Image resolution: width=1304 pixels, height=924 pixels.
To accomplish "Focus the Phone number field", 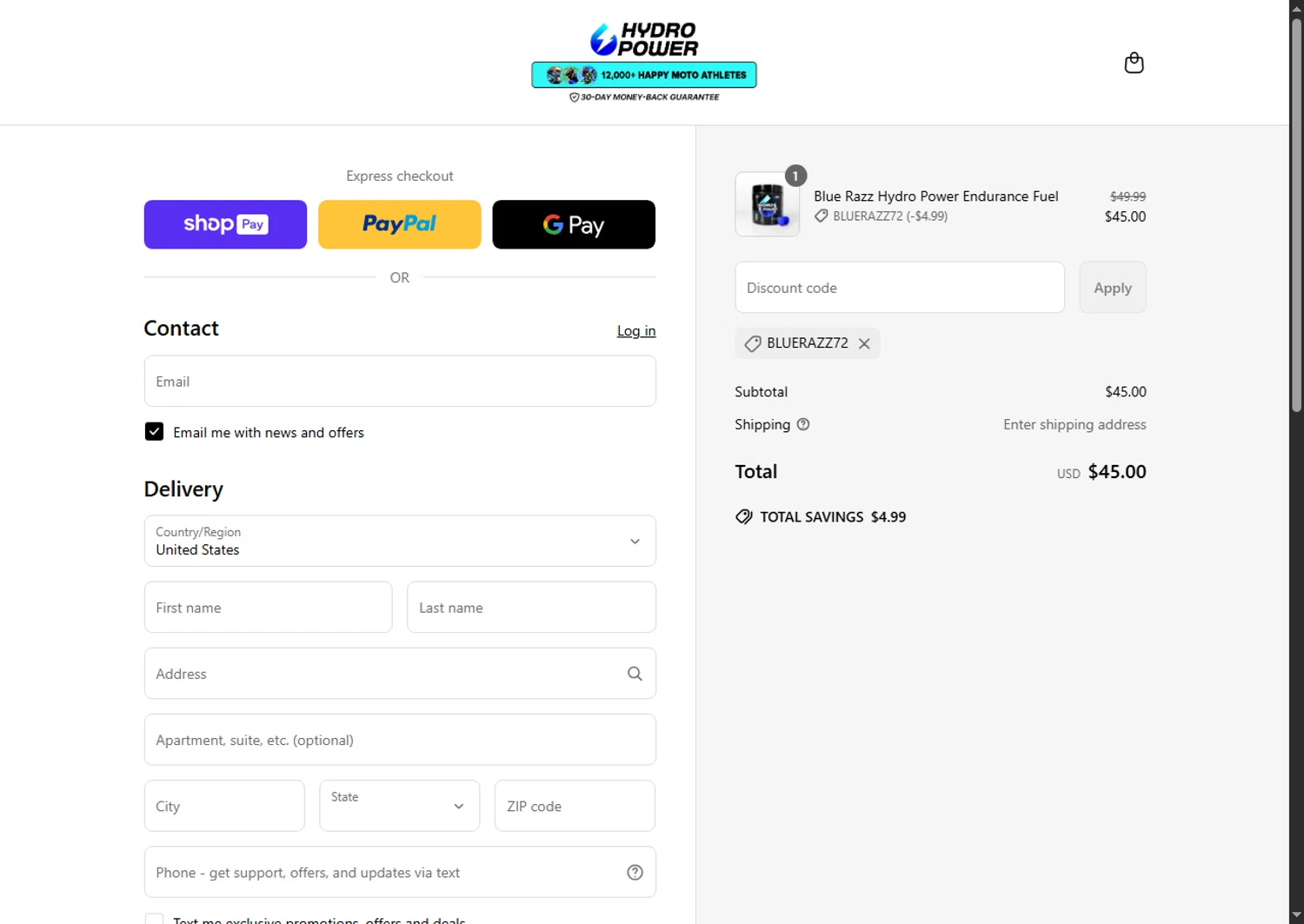I will click(400, 872).
